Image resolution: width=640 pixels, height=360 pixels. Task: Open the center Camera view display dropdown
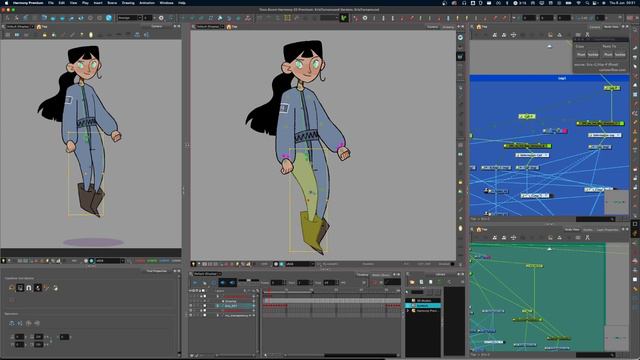tap(209, 27)
